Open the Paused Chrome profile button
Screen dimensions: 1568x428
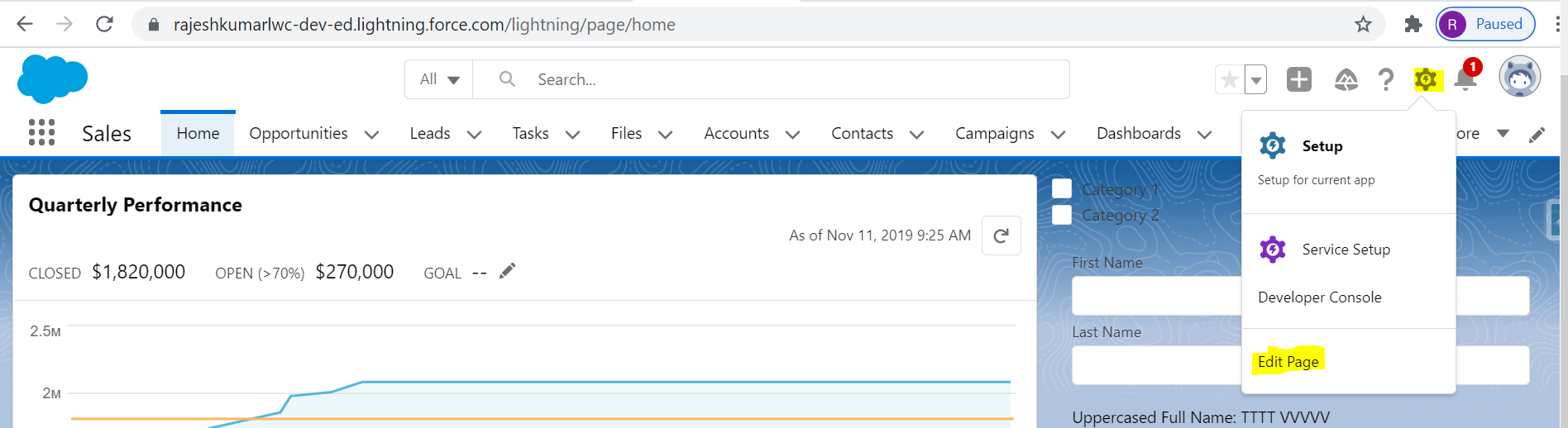click(x=1485, y=24)
